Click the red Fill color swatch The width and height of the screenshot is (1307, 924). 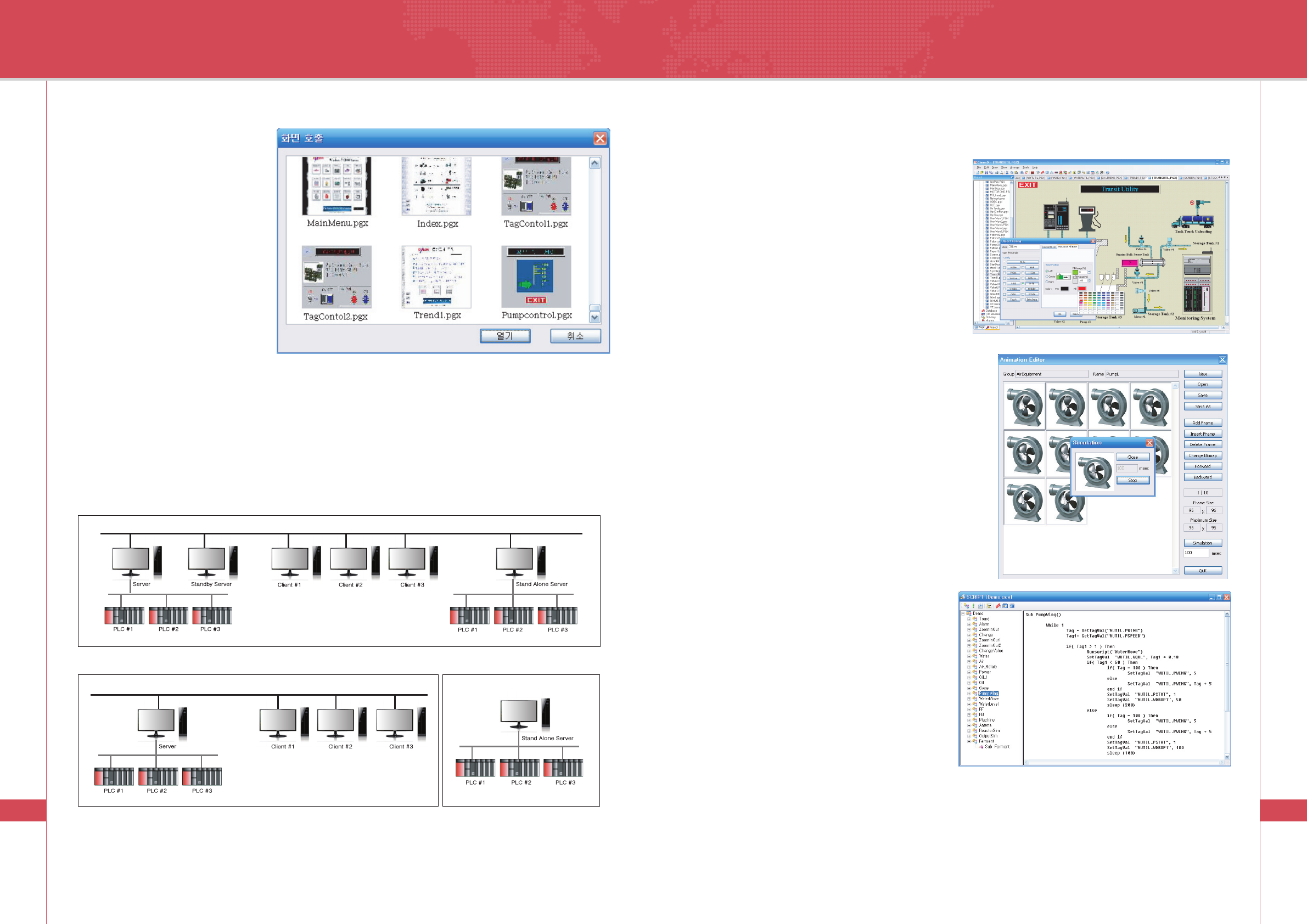[x=1082, y=289]
